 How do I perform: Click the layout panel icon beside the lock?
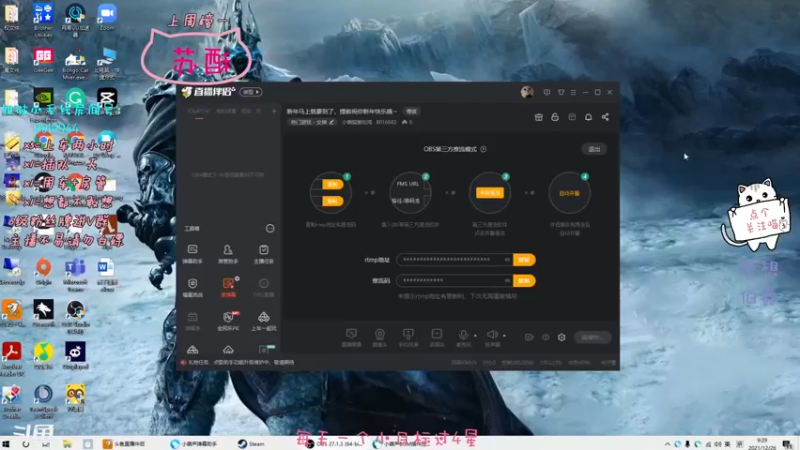[572, 117]
